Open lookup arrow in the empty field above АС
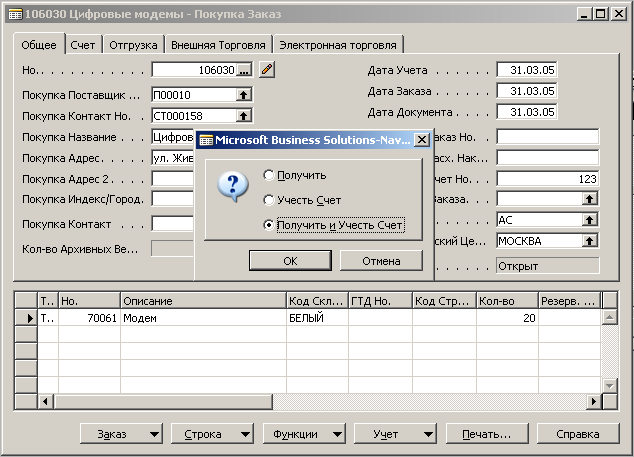This screenshot has width=634, height=457. [590, 199]
